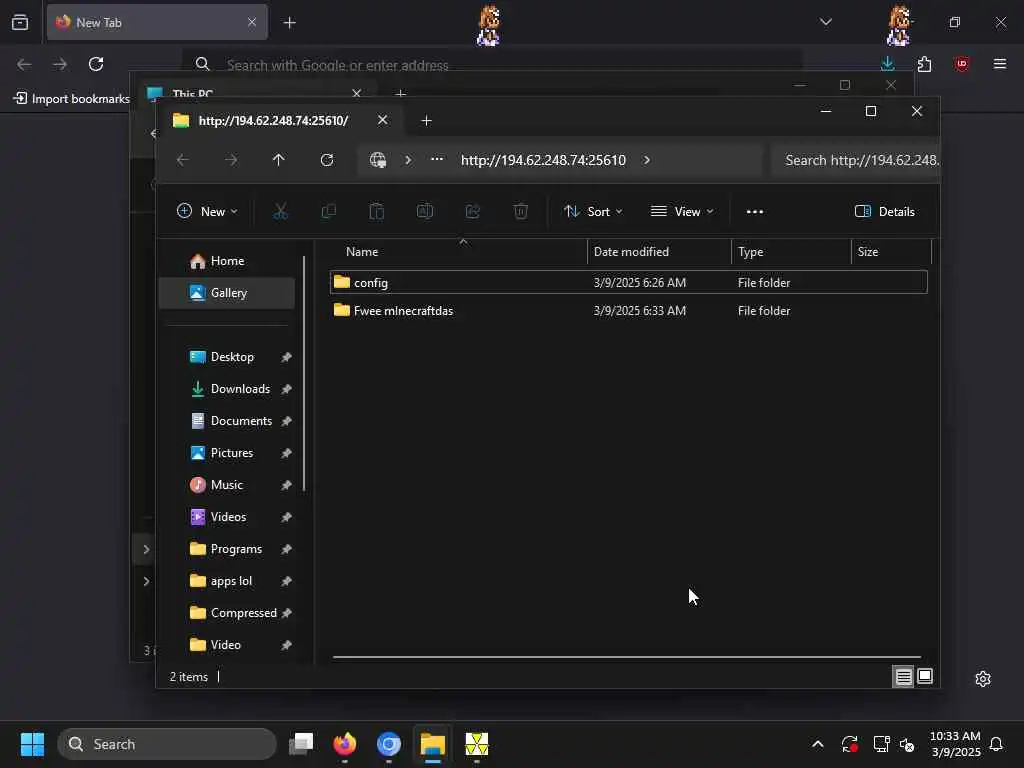
Task: Expand tree chevron beside Programs
Action: (x=146, y=549)
